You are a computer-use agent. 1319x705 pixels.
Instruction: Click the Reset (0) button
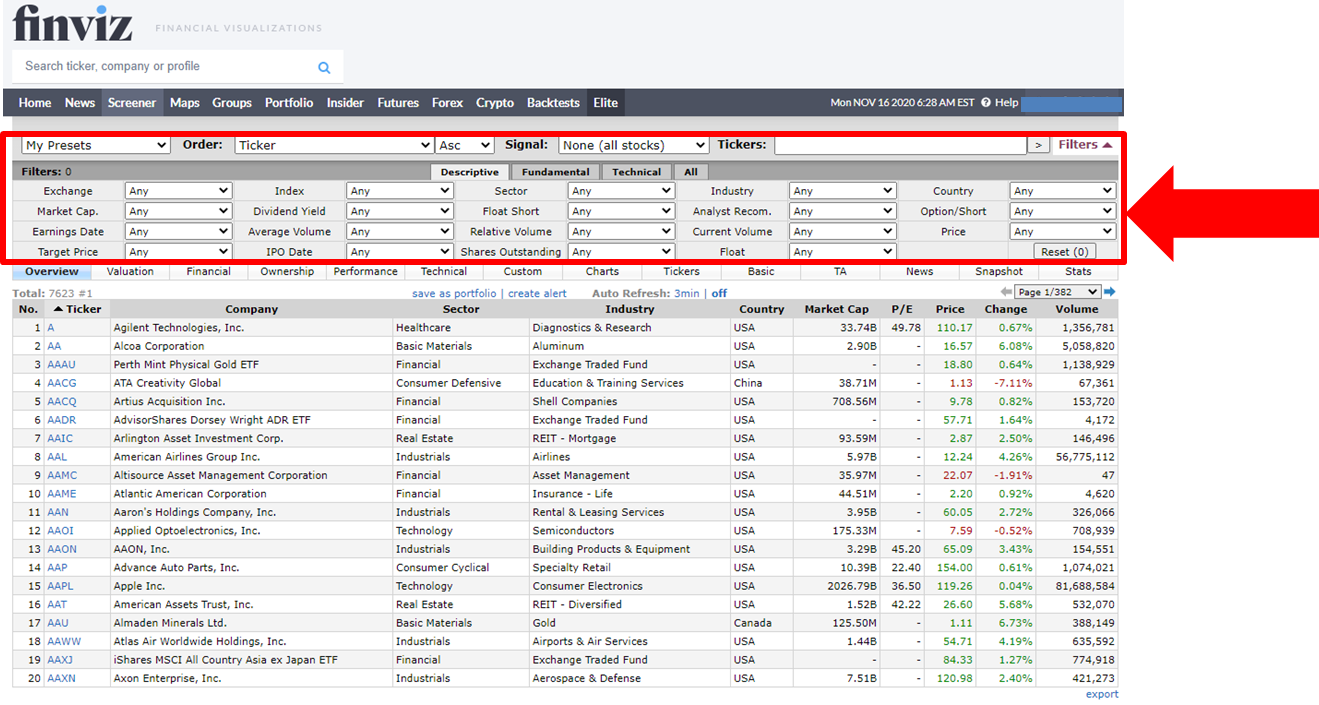coord(1063,252)
